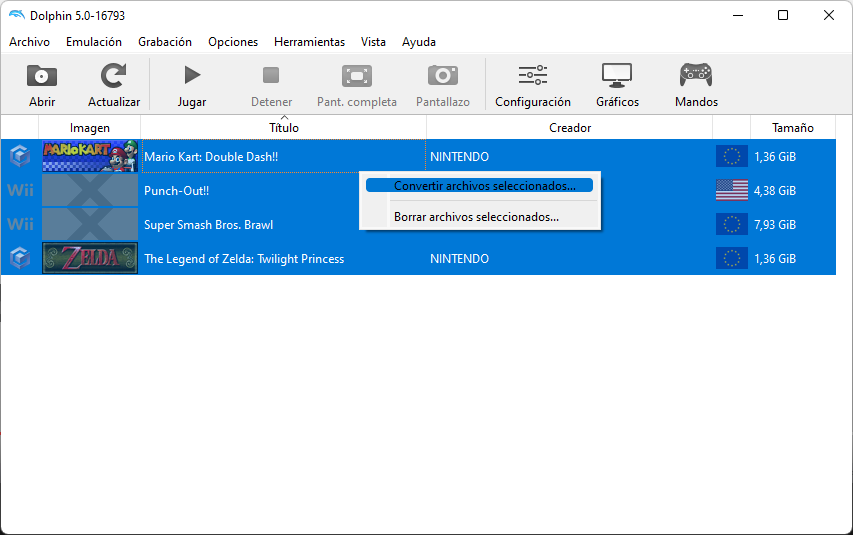Click the EU flag in the Zelda row
Image resolution: width=853 pixels, height=535 pixels.
(732, 258)
